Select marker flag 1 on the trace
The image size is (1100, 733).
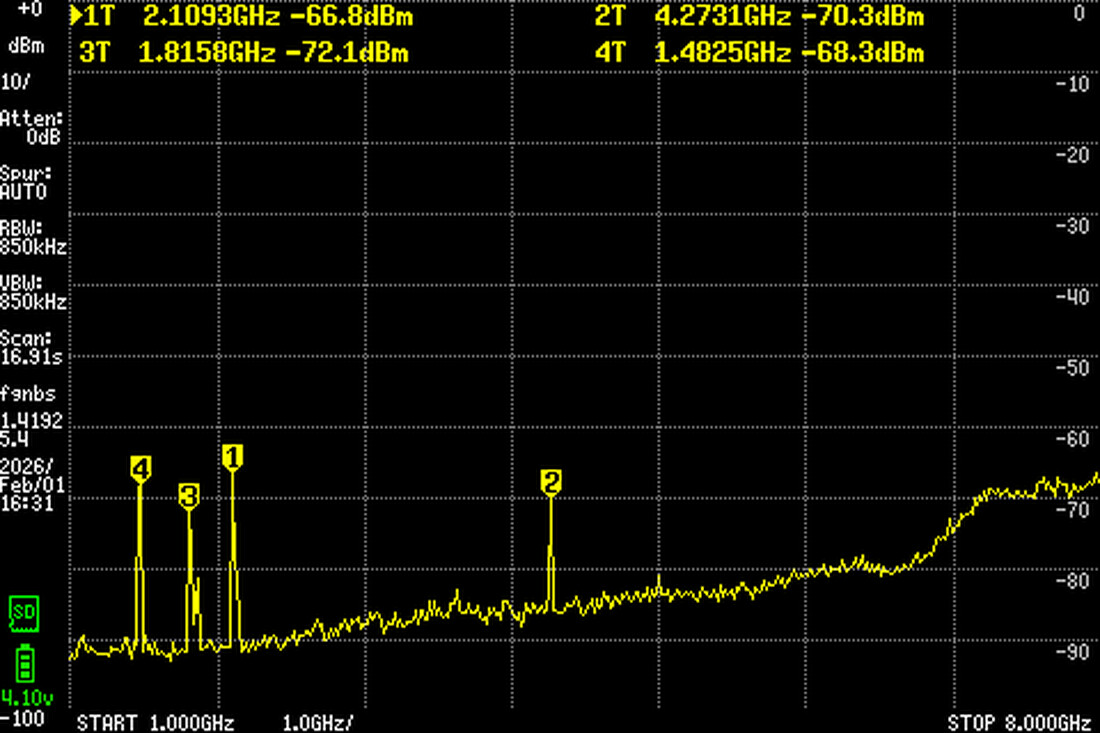pyautogui.click(x=232, y=458)
